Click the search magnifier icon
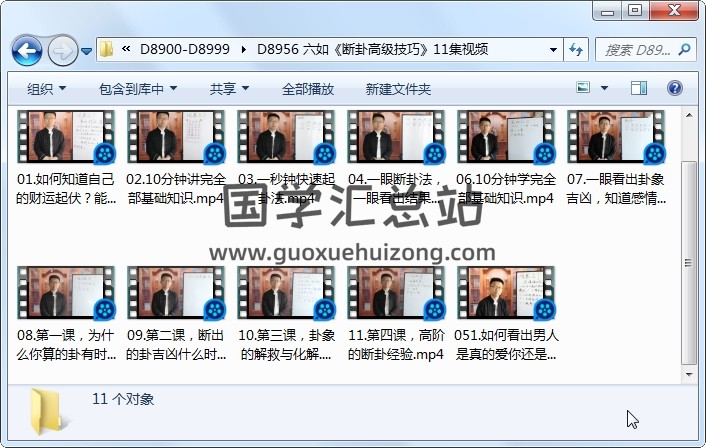 (684, 49)
